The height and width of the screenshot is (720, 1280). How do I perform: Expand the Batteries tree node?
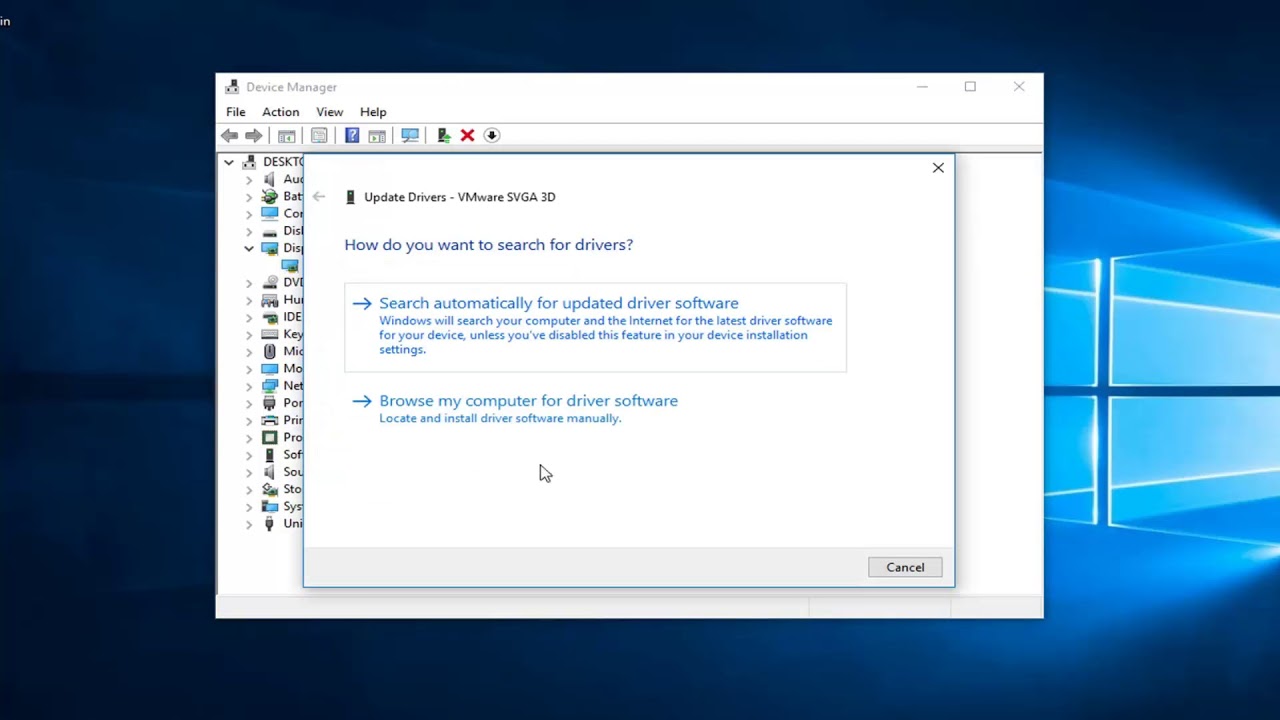point(249,196)
